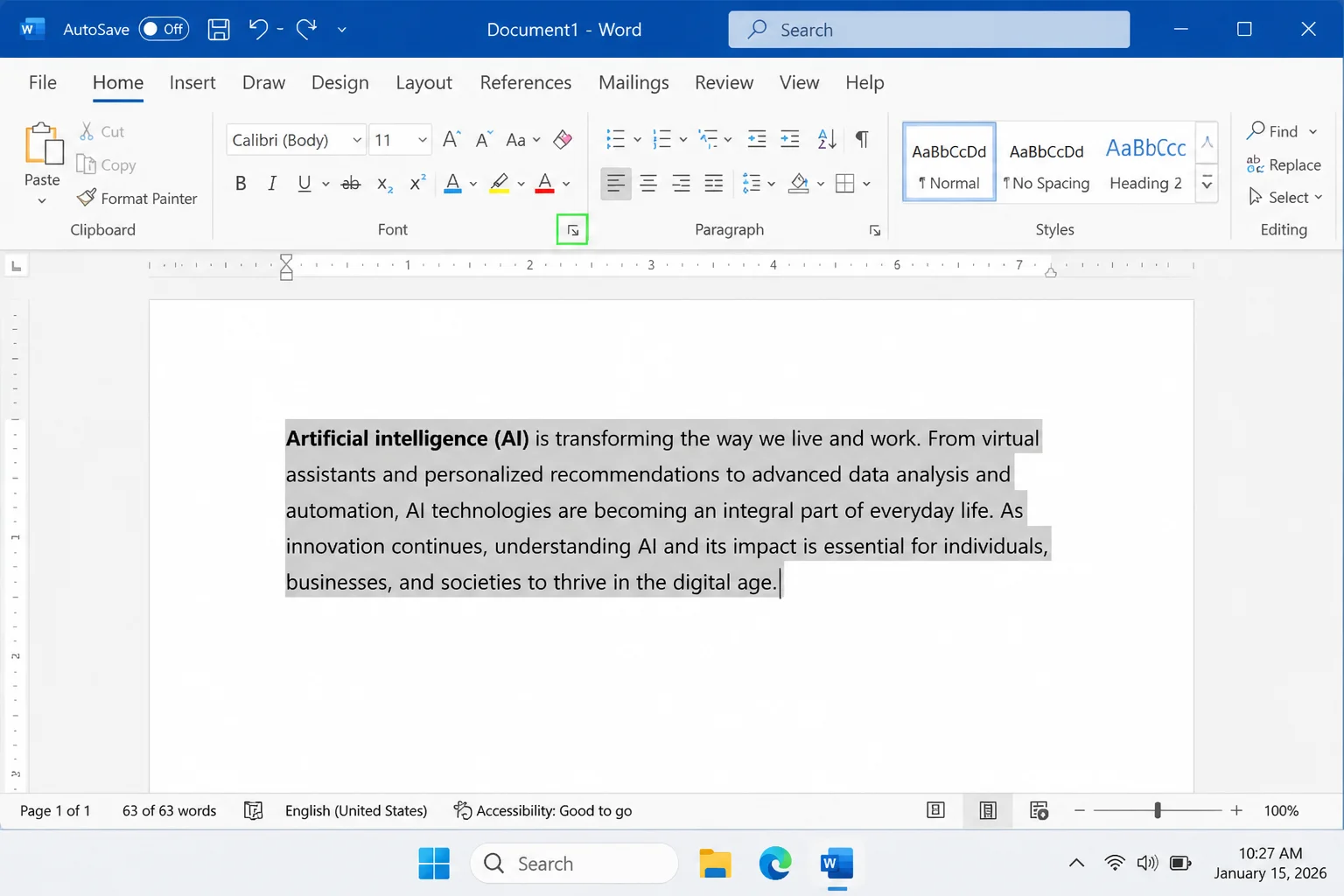
Task: Apply superscript formatting
Action: [418, 183]
